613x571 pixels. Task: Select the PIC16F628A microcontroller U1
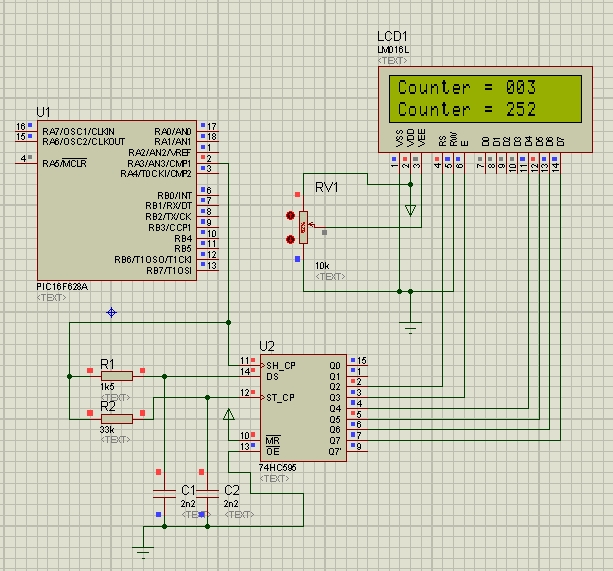pyautogui.click(x=115, y=200)
